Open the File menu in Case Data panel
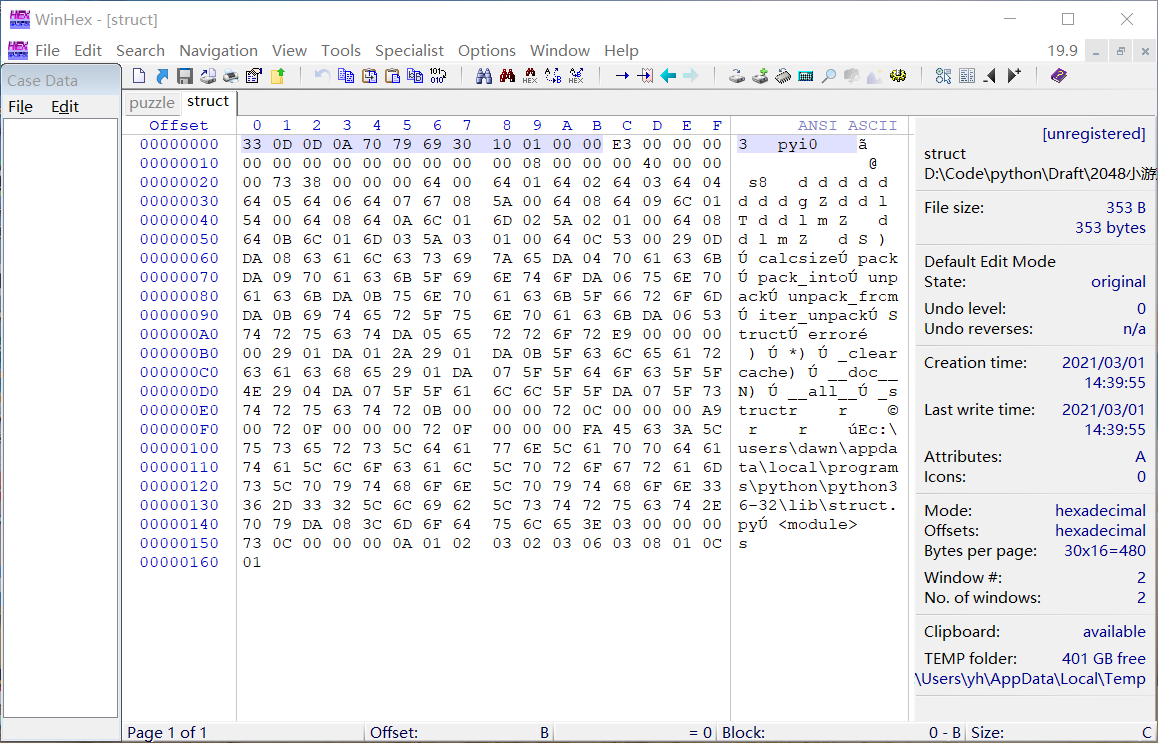 click(20, 106)
